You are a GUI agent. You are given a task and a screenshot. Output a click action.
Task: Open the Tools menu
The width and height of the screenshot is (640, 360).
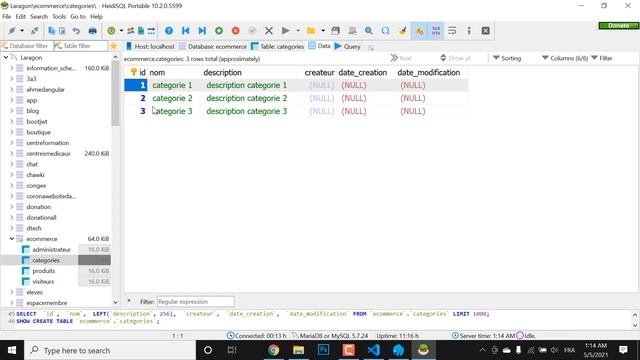[x=59, y=16]
